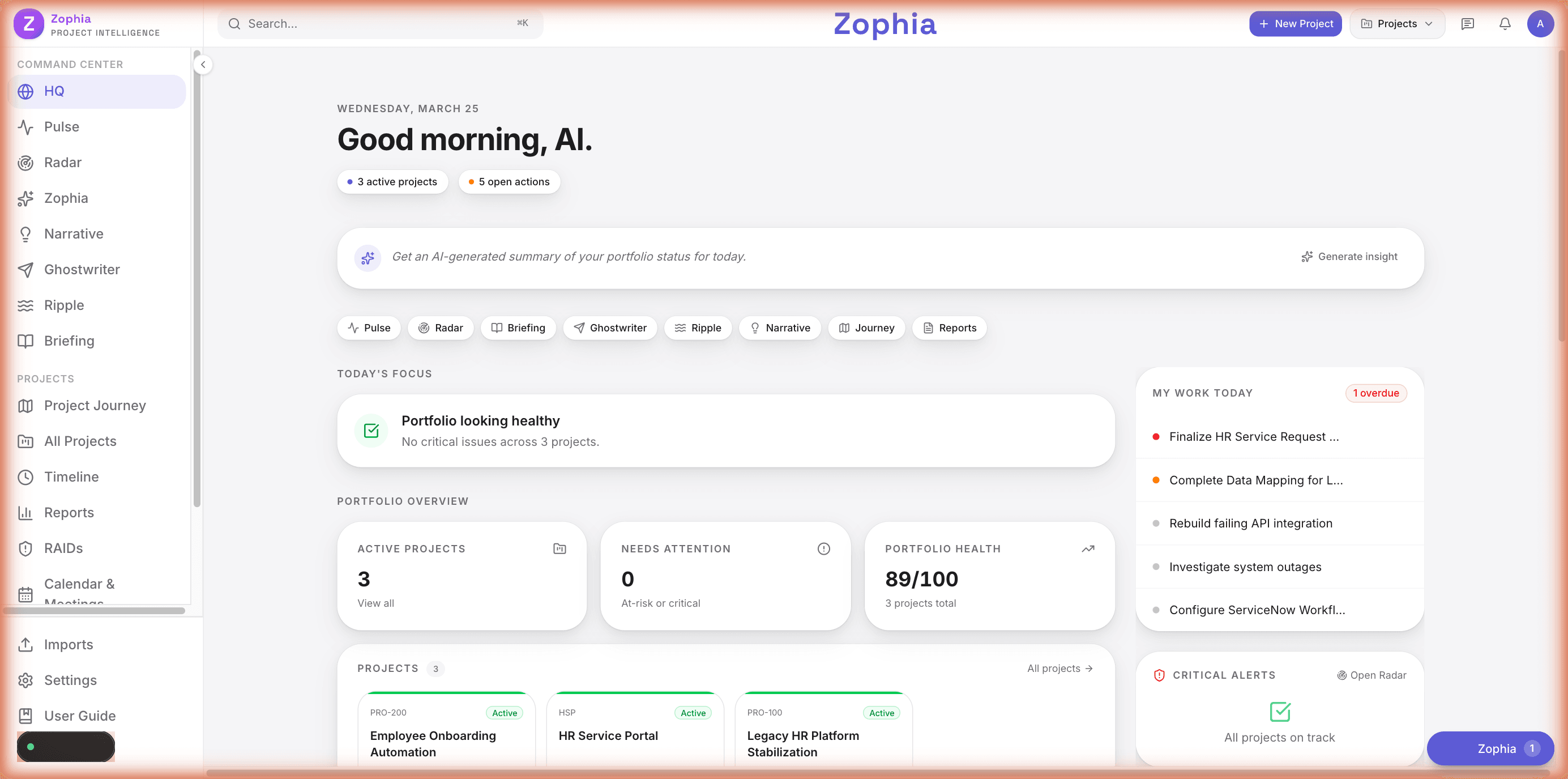Open the Narrative section
Image resolution: width=1568 pixels, height=779 pixels.
(x=74, y=233)
